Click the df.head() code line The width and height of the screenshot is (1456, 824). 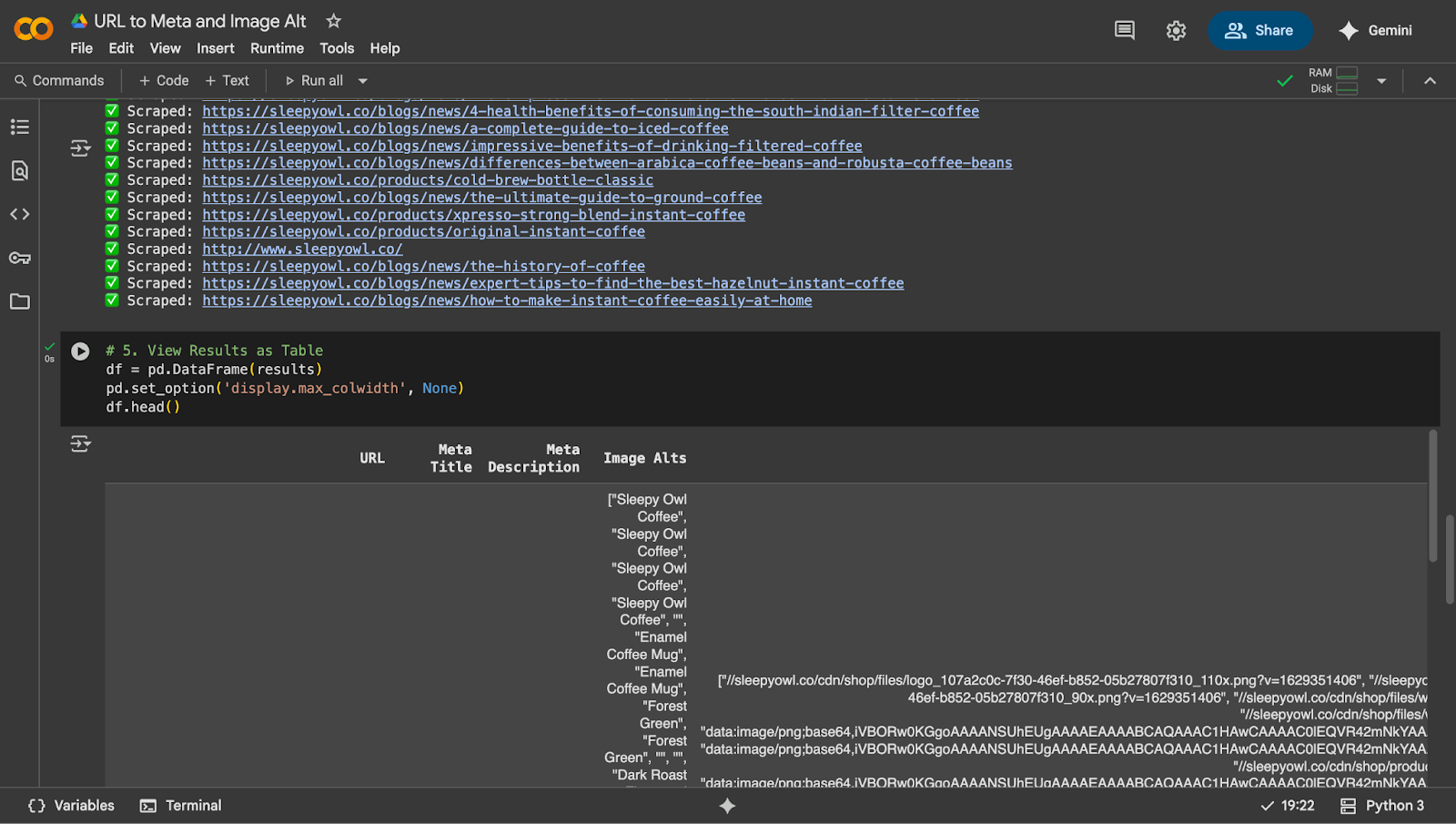143,407
